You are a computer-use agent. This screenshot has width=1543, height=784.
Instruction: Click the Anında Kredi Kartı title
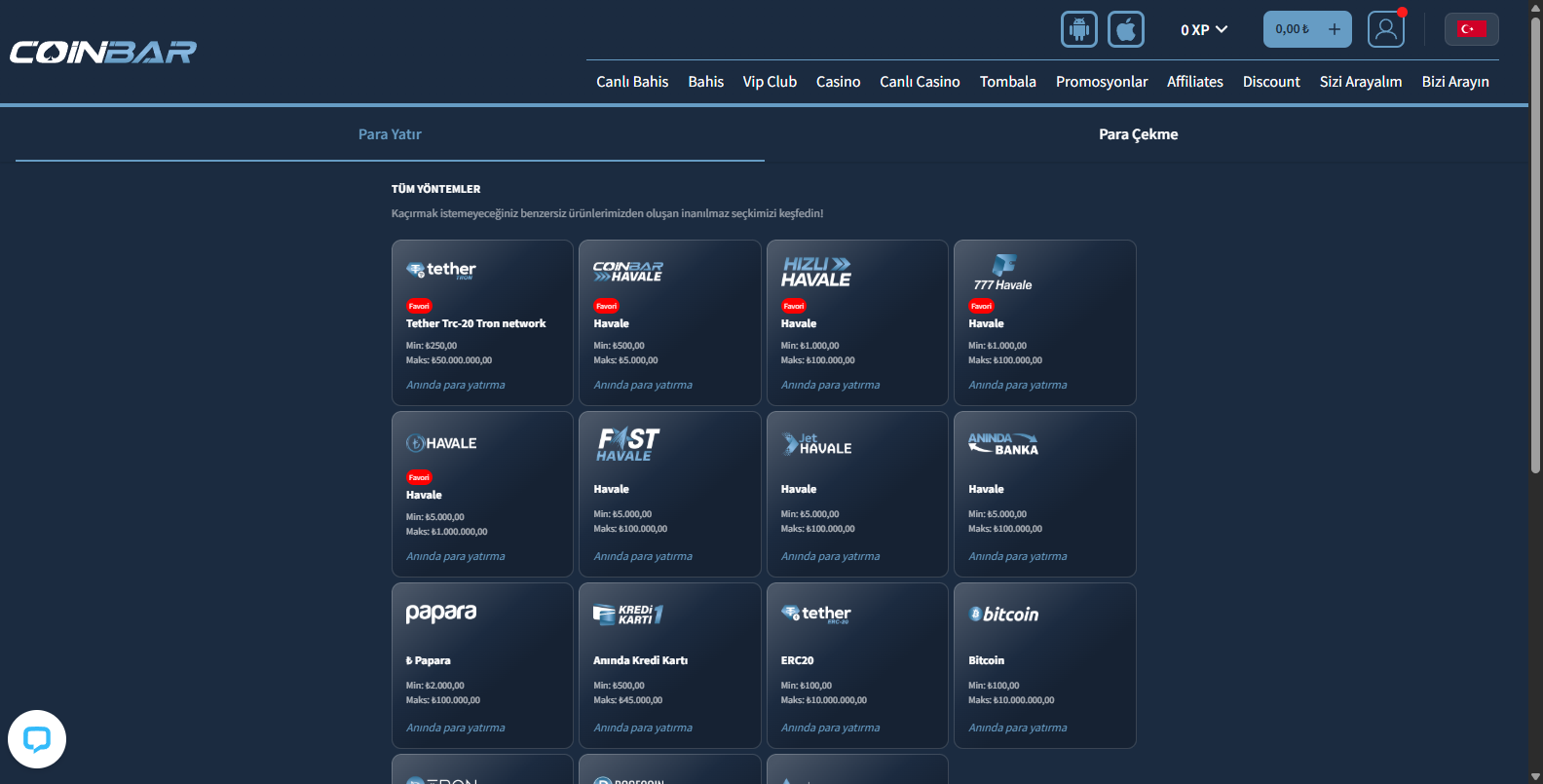coord(640,660)
